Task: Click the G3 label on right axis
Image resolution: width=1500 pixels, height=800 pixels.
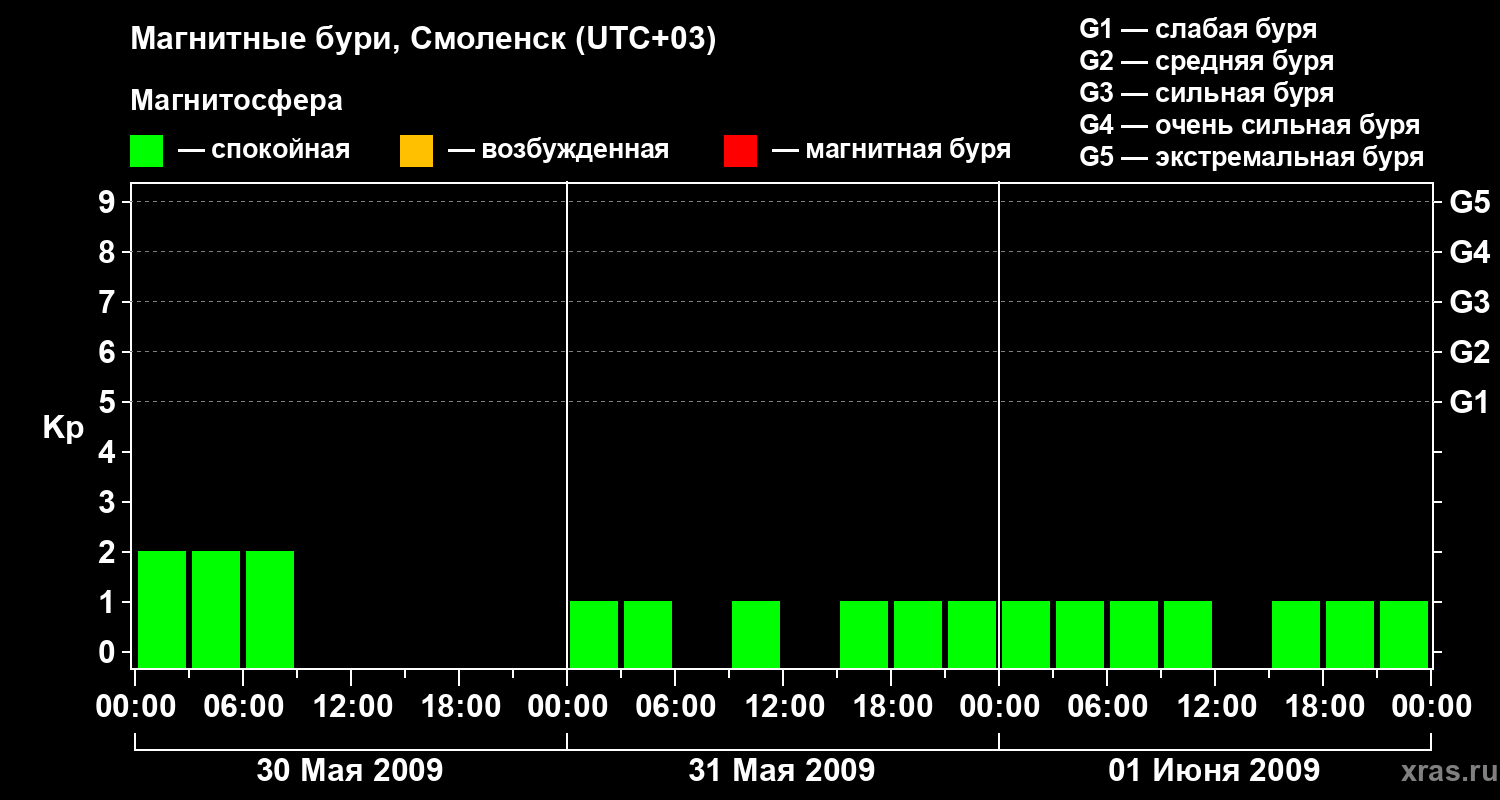Action: [1470, 302]
